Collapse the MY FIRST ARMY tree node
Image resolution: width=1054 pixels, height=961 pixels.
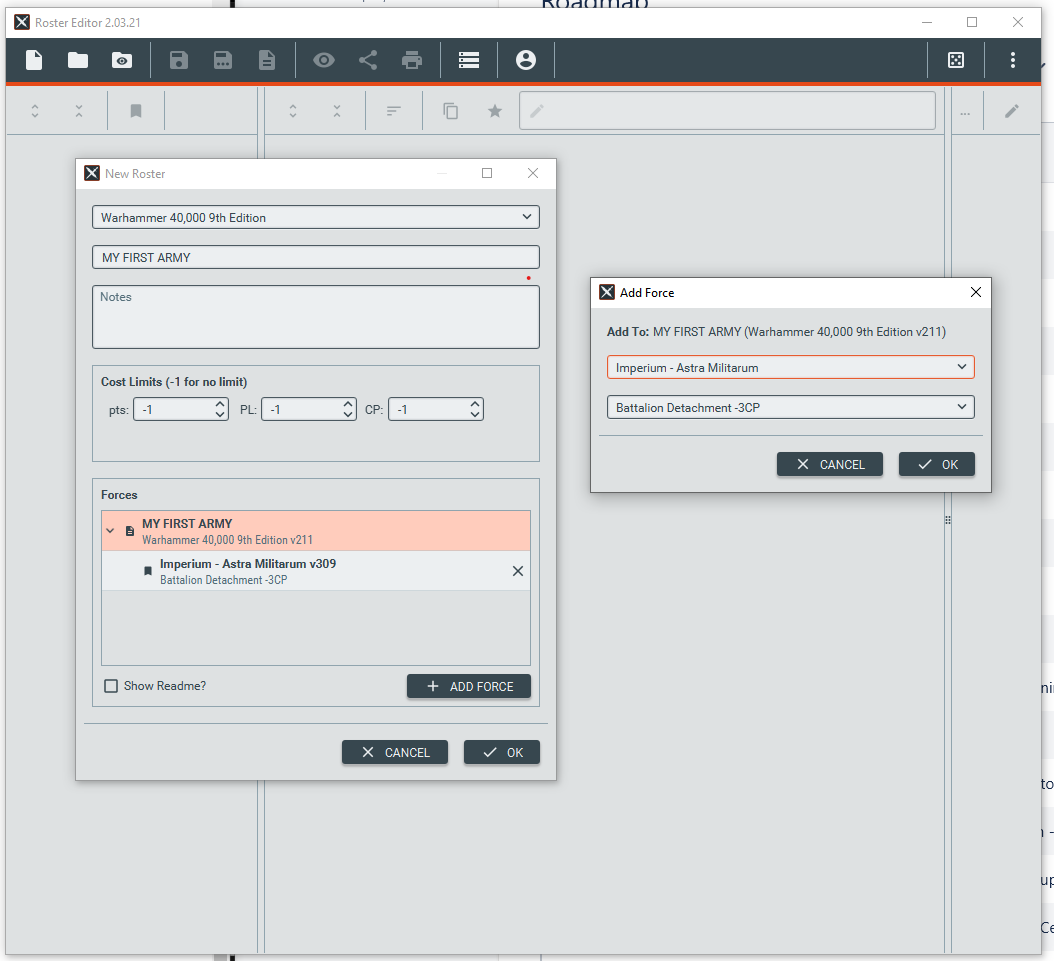[x=110, y=531]
